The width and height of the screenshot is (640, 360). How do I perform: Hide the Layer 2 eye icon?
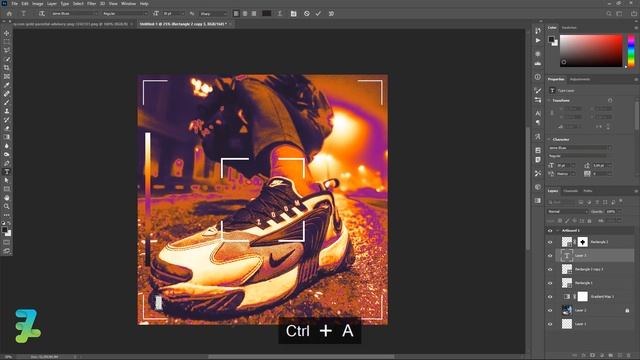[550, 310]
